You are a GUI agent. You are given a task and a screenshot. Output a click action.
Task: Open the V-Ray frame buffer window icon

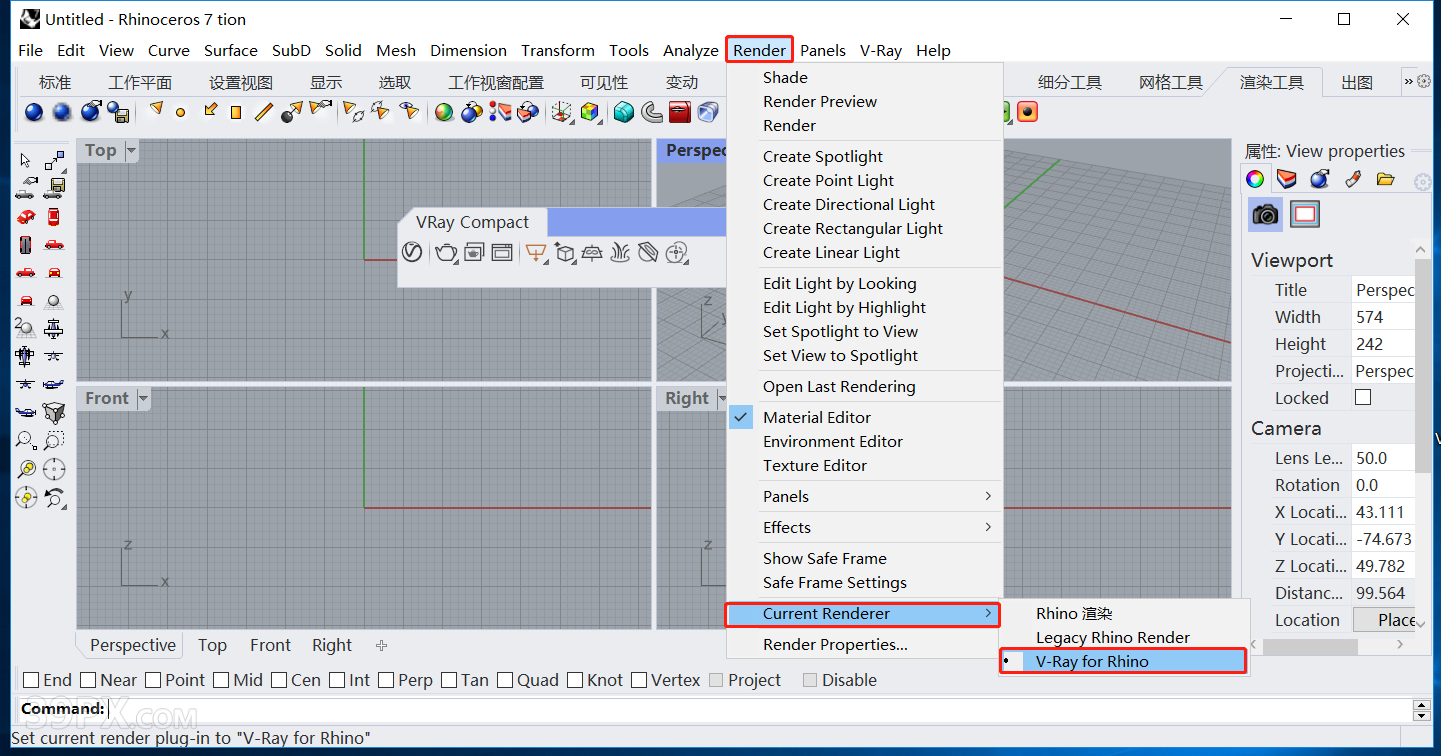click(x=501, y=253)
